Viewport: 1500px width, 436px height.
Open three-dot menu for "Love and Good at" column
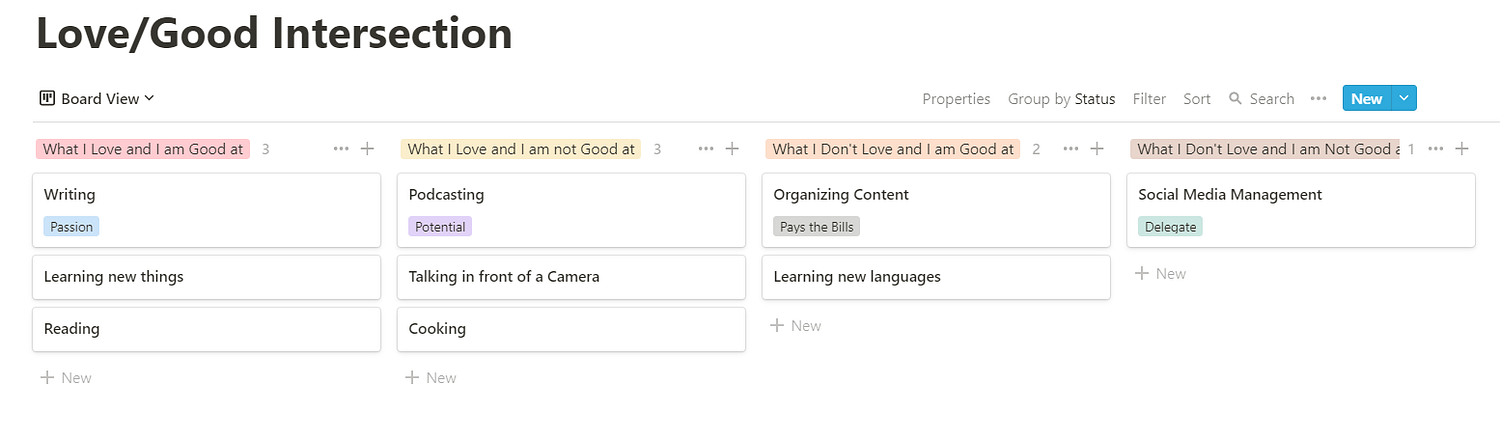tap(341, 149)
